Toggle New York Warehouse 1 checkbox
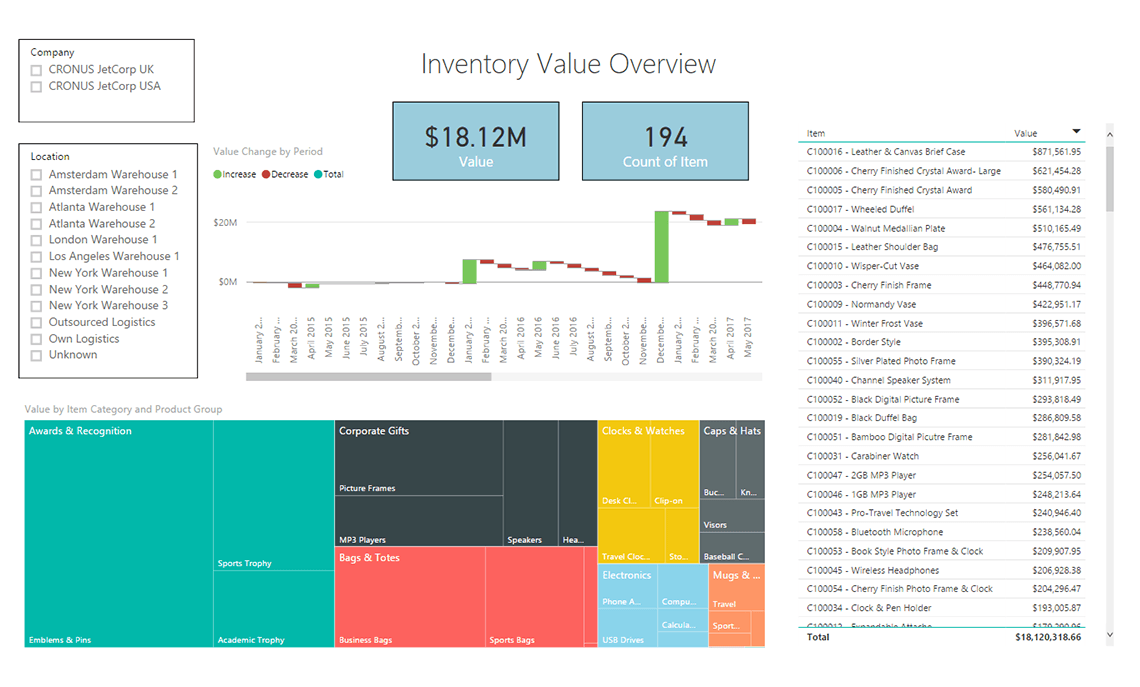The width and height of the screenshot is (1140, 687). [36, 274]
